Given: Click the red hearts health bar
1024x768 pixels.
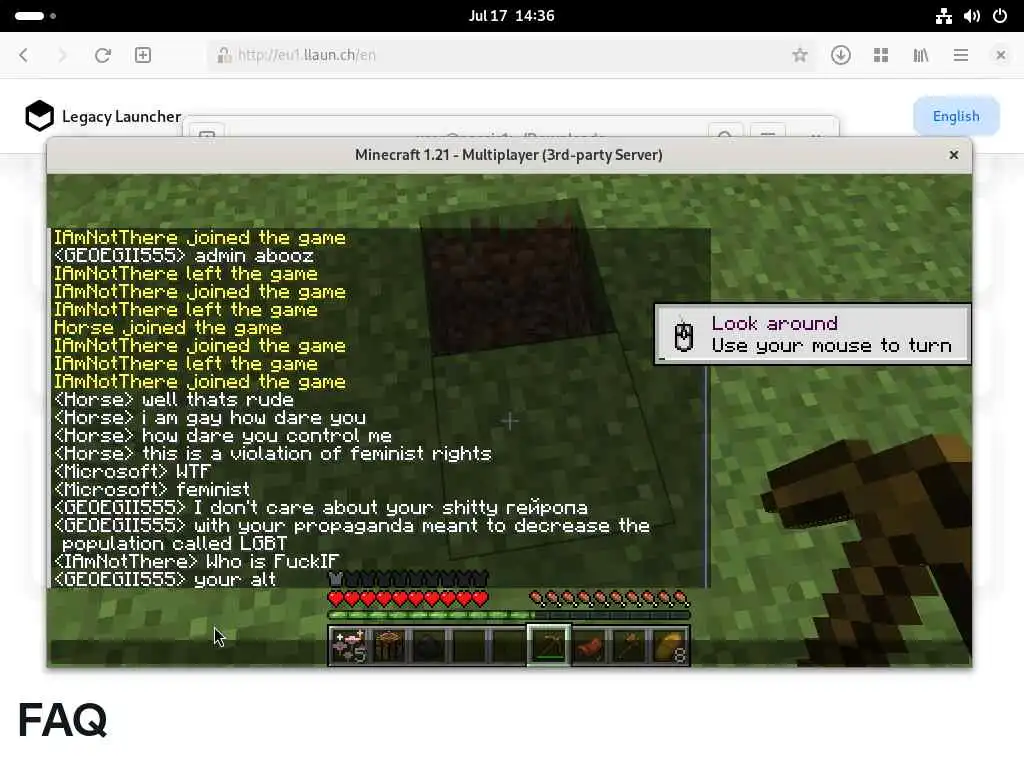Looking at the screenshot, I should (x=408, y=598).
